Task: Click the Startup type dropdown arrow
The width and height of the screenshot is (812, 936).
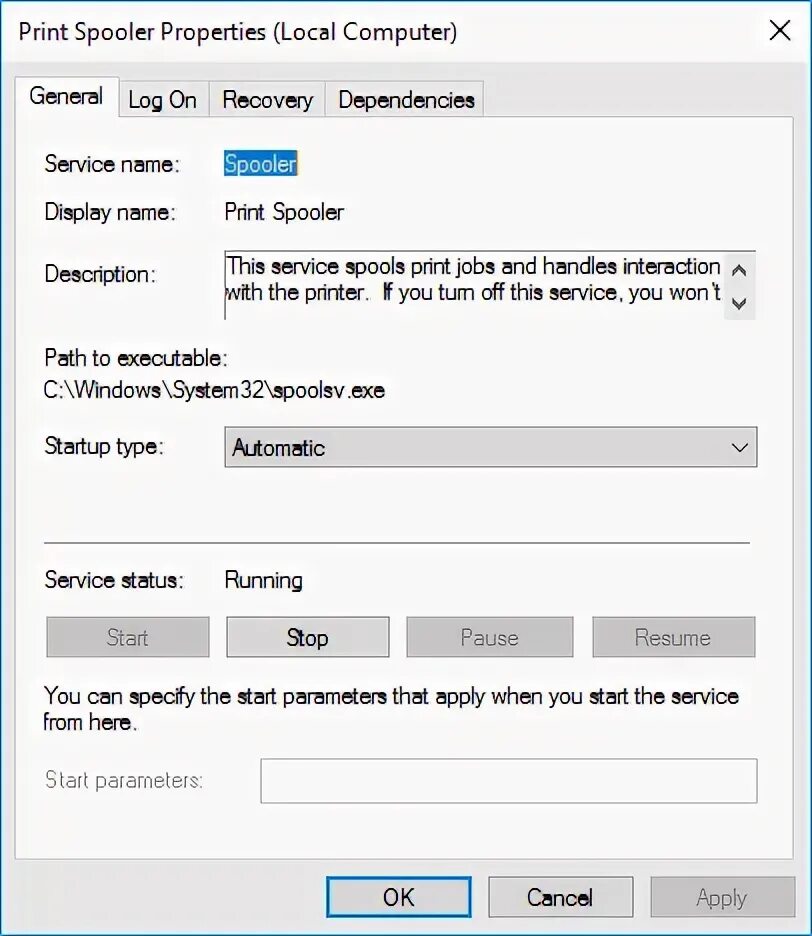Action: click(739, 448)
